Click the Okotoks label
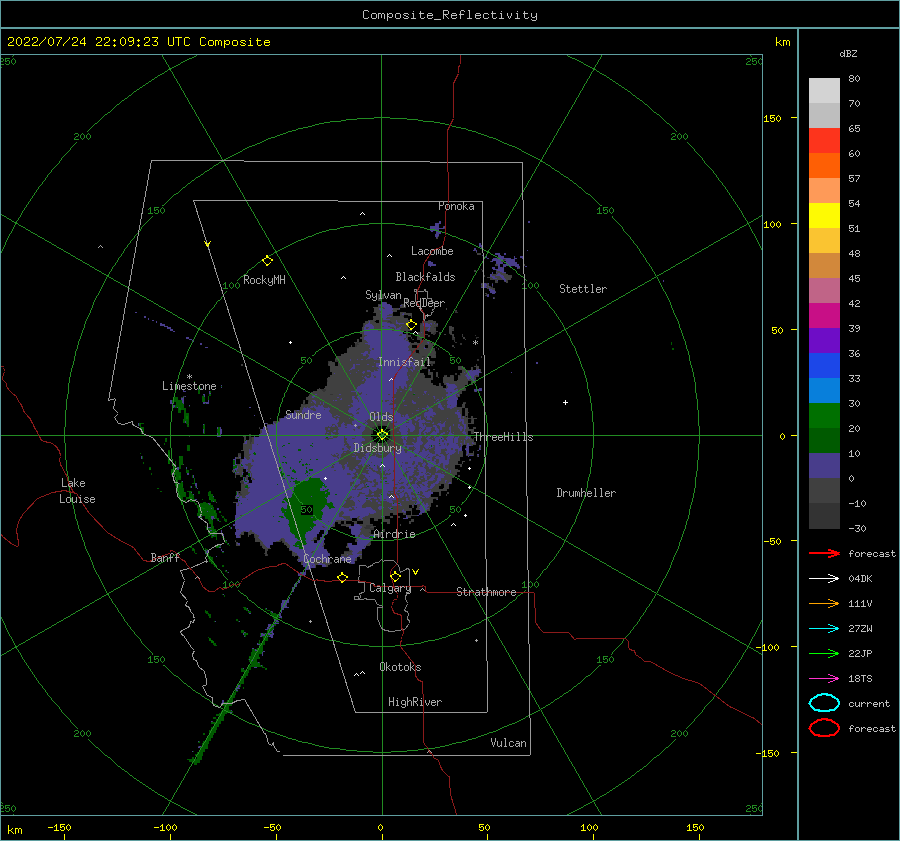Screen dimensions: 900x841 point(400,667)
